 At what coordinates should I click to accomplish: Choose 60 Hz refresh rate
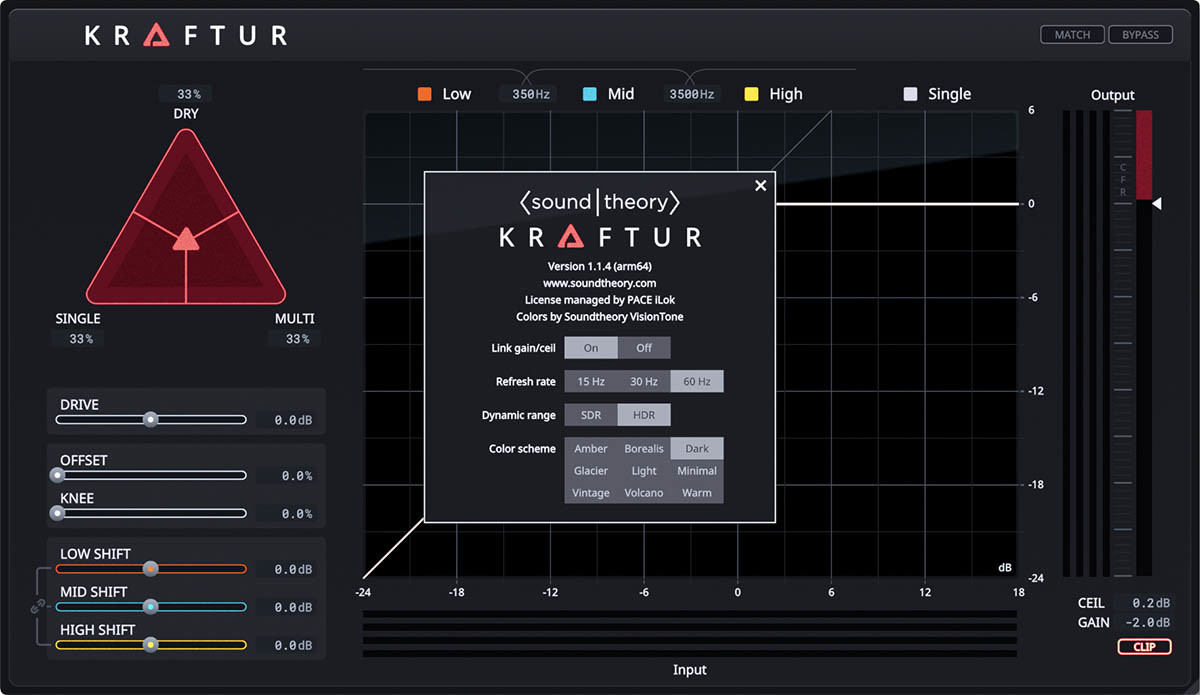click(x=697, y=381)
